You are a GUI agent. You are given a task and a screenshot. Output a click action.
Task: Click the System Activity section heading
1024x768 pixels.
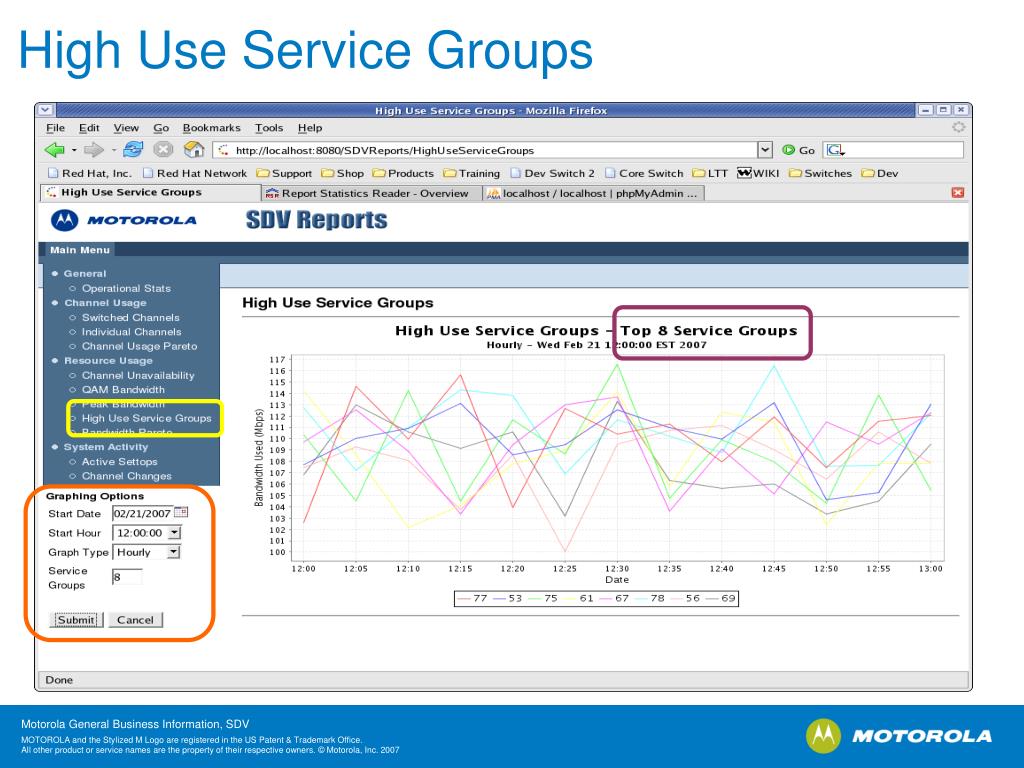[106, 447]
